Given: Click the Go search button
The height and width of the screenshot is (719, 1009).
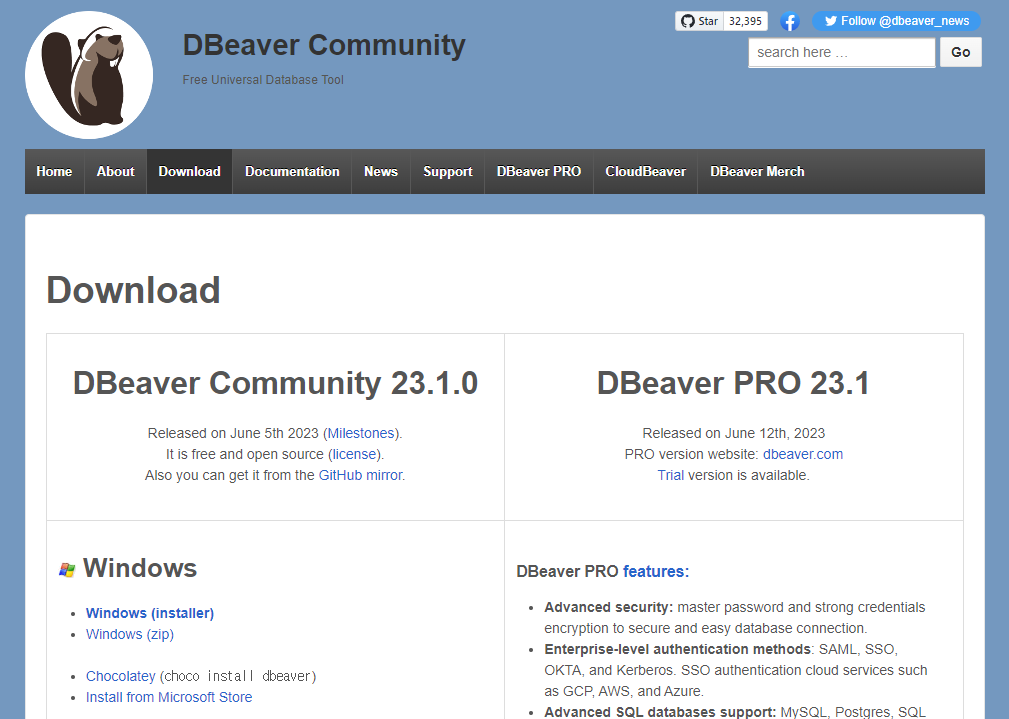Looking at the screenshot, I should click(961, 52).
